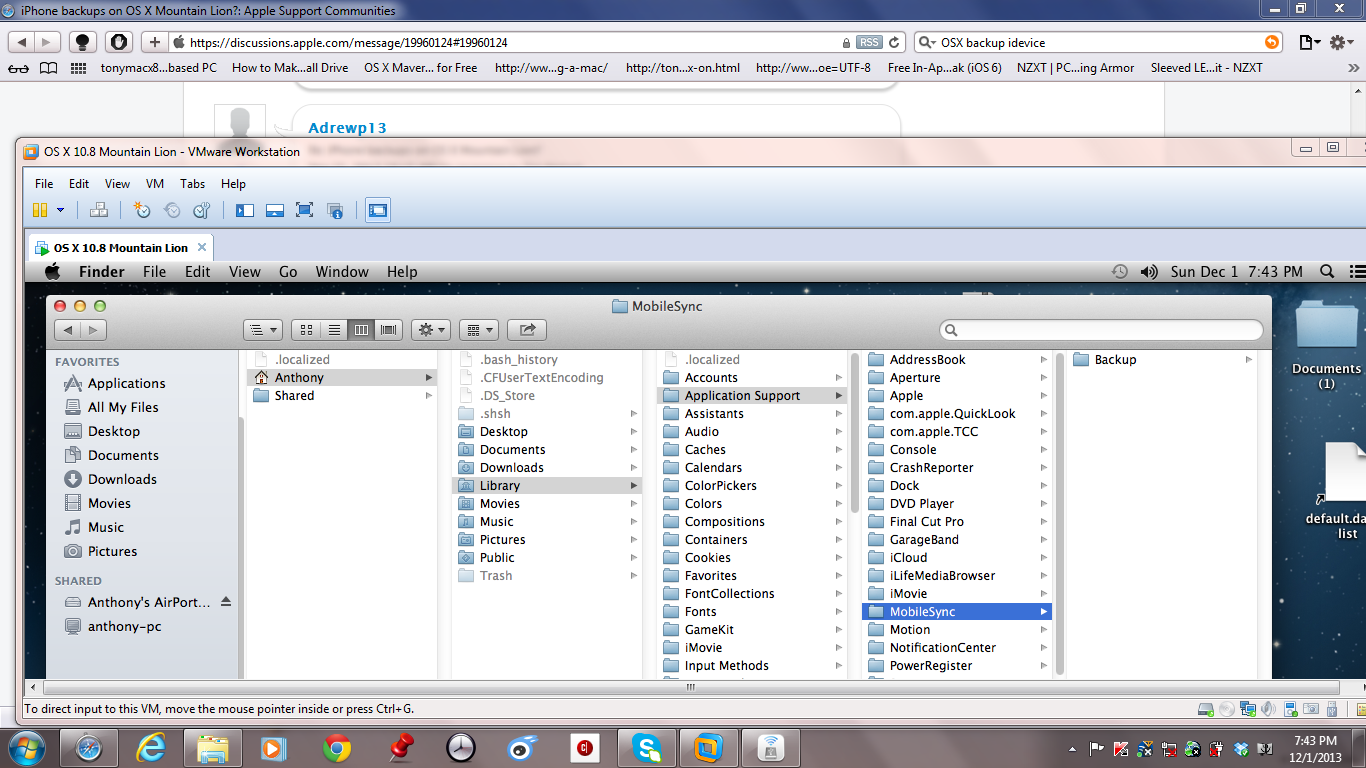Open the snapshot manager toolbar icon
Image resolution: width=1366 pixels, height=768 pixels.
point(202,210)
